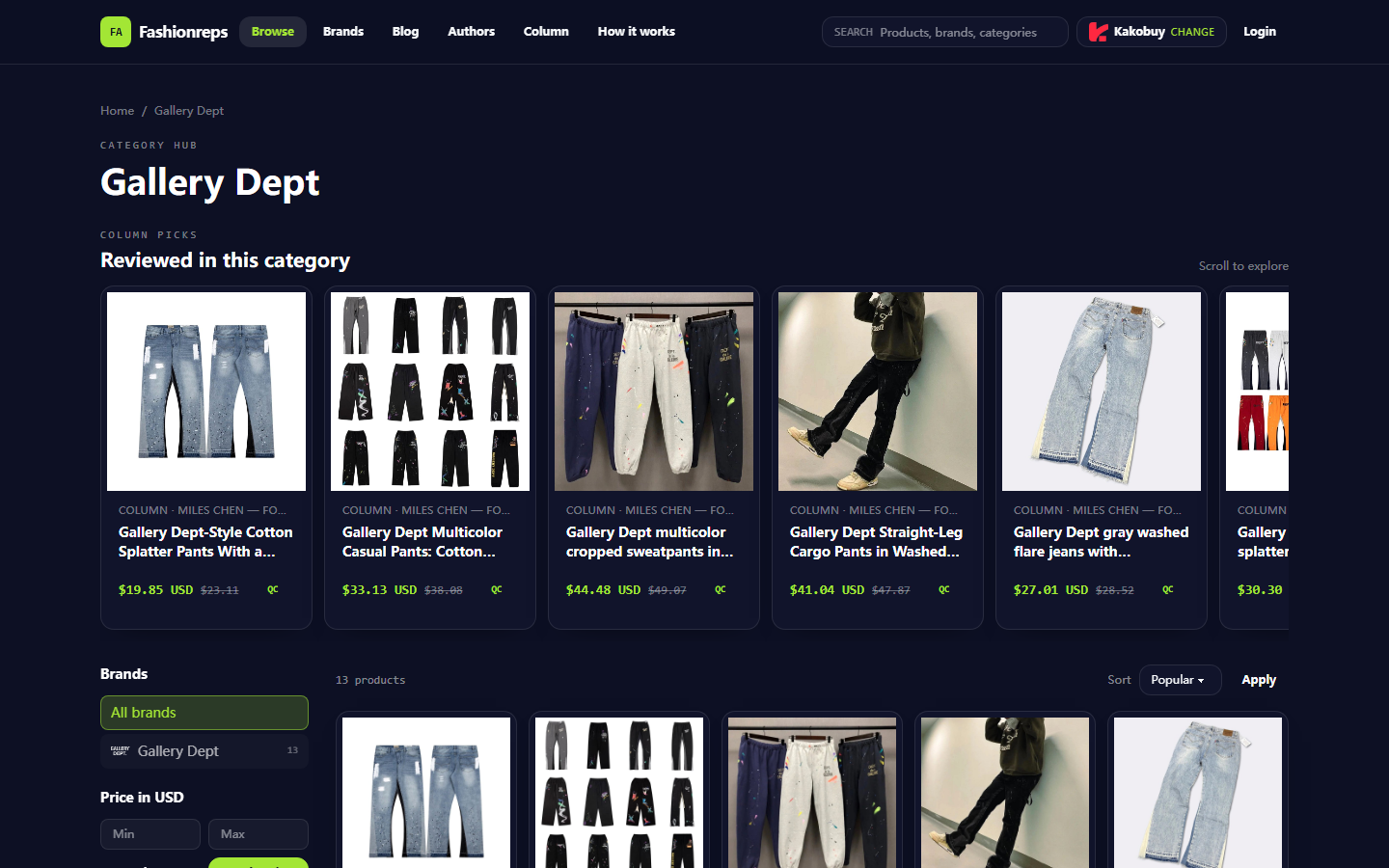Filter by Gallery Dept brand row
This screenshot has height=868, width=1389.
204,751
